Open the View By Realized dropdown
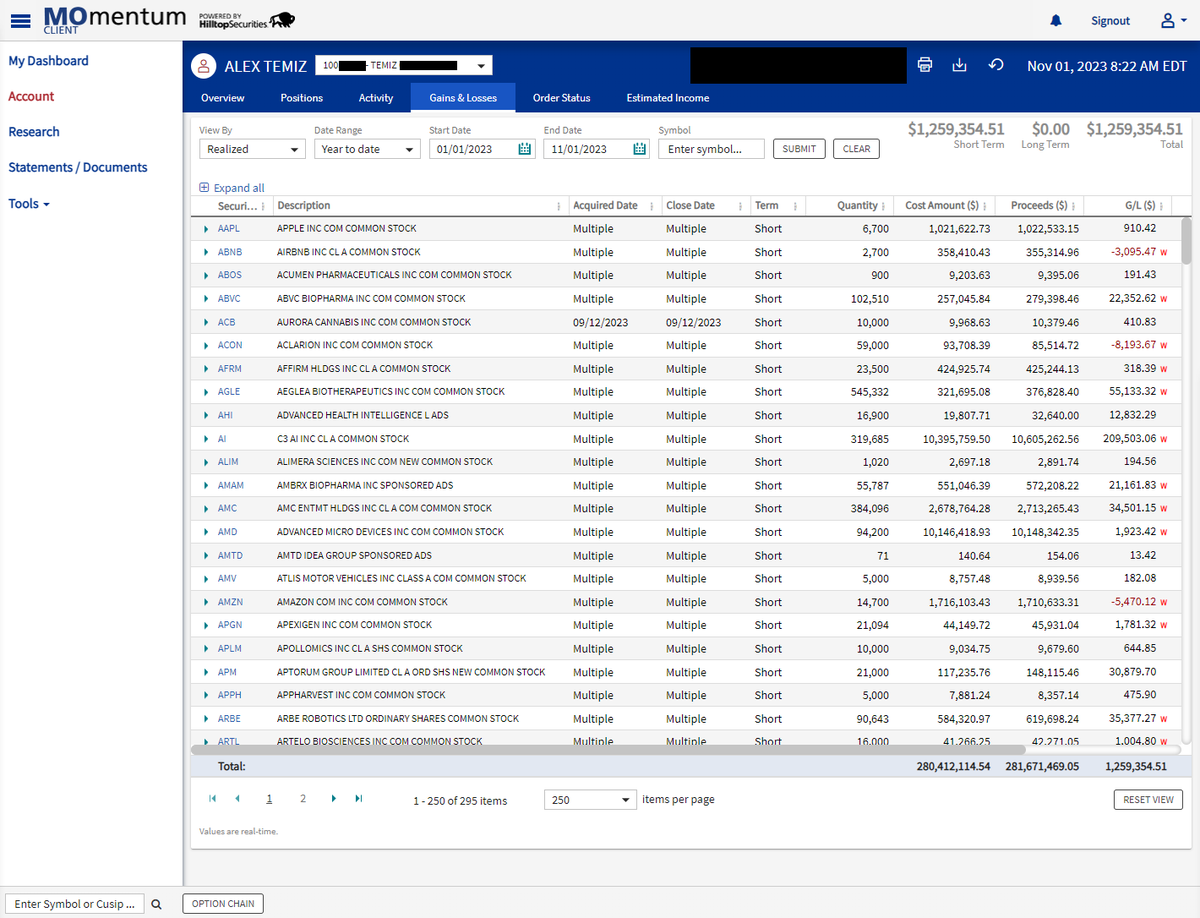Screen dimensions: 1200x918 252,149
